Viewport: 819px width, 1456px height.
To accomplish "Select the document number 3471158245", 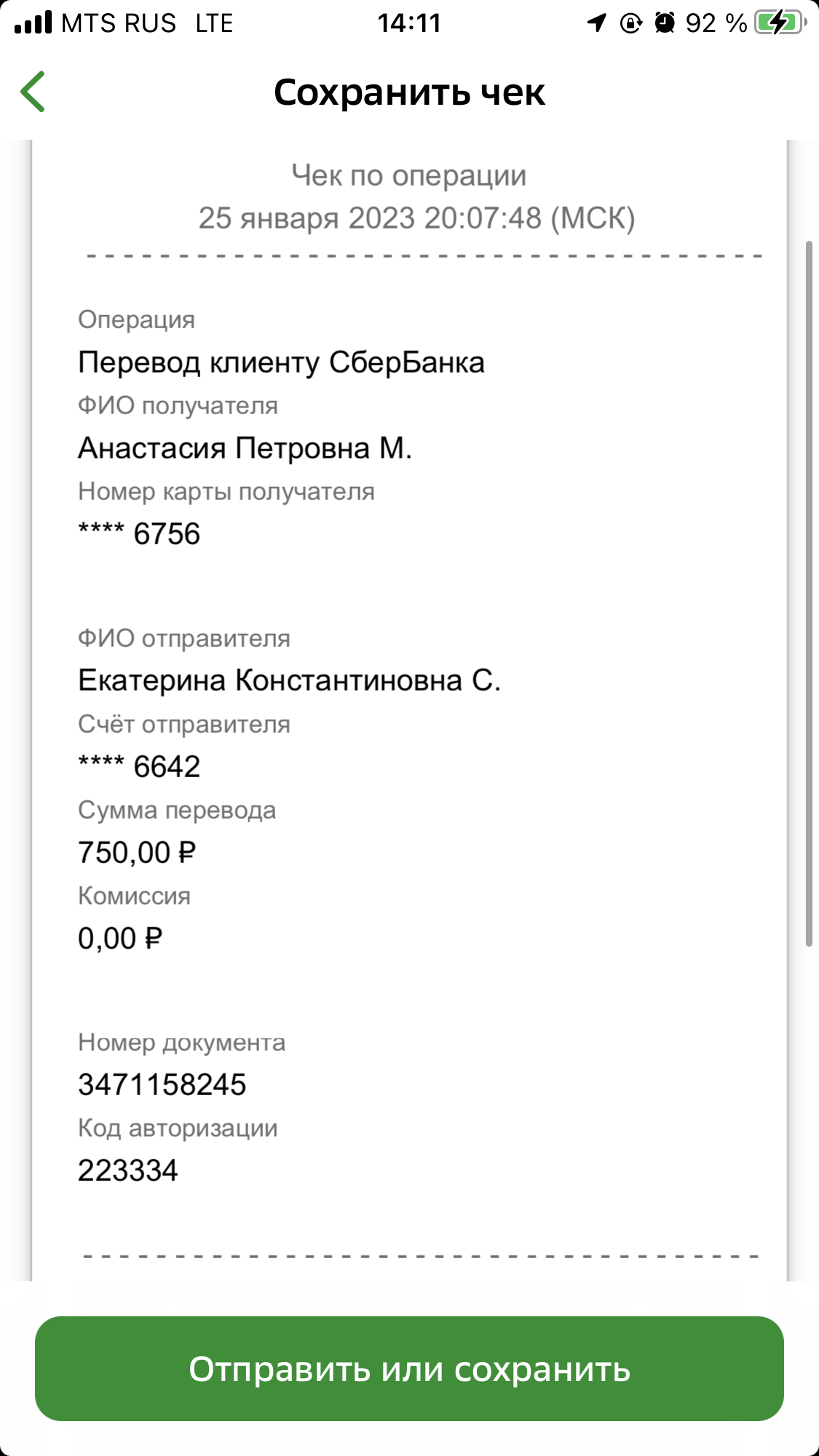I will (x=162, y=1085).
